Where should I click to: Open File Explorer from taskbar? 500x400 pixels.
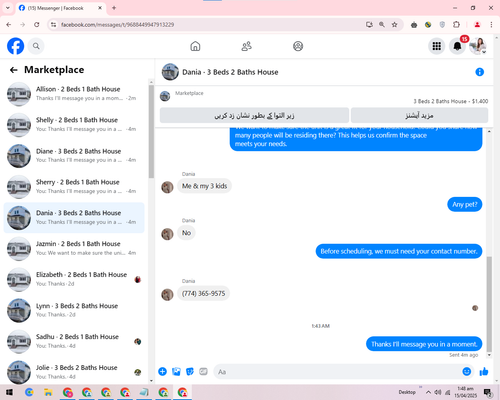48,392
